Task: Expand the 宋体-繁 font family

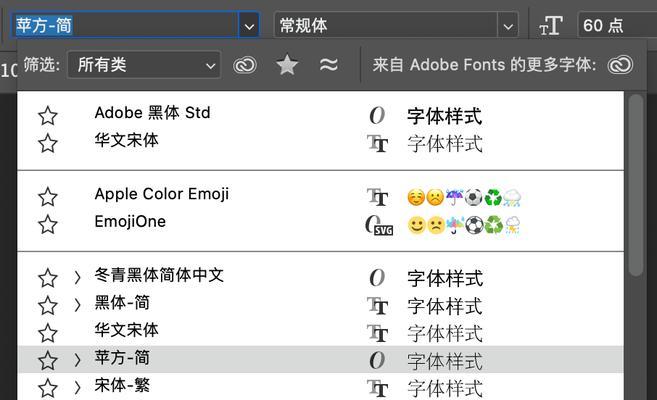Action: (77, 387)
